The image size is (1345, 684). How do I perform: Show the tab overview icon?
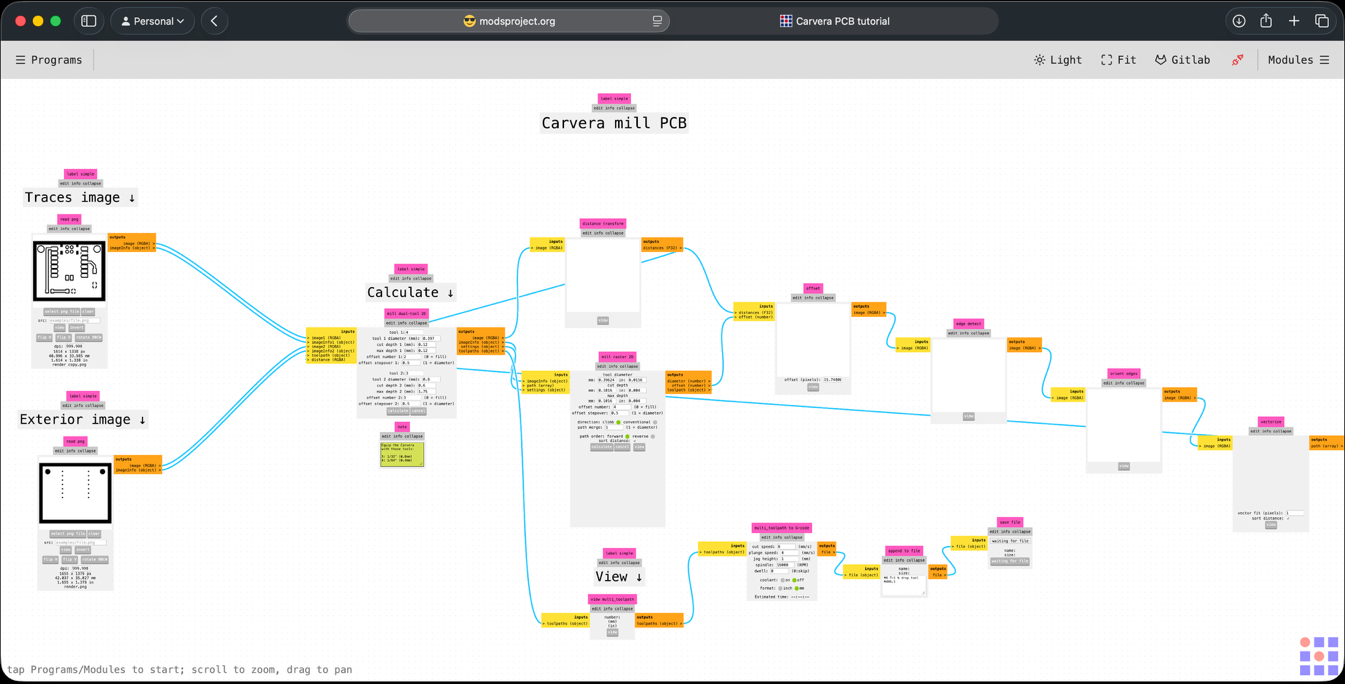pos(1322,21)
